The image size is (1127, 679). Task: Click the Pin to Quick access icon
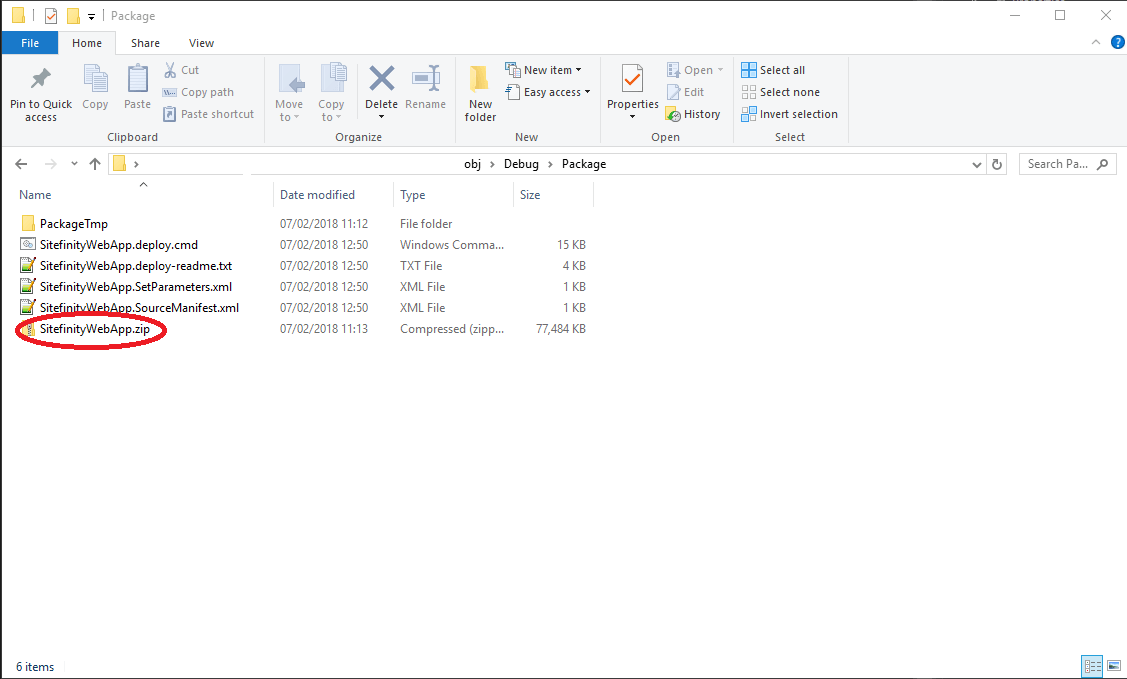tap(40, 80)
